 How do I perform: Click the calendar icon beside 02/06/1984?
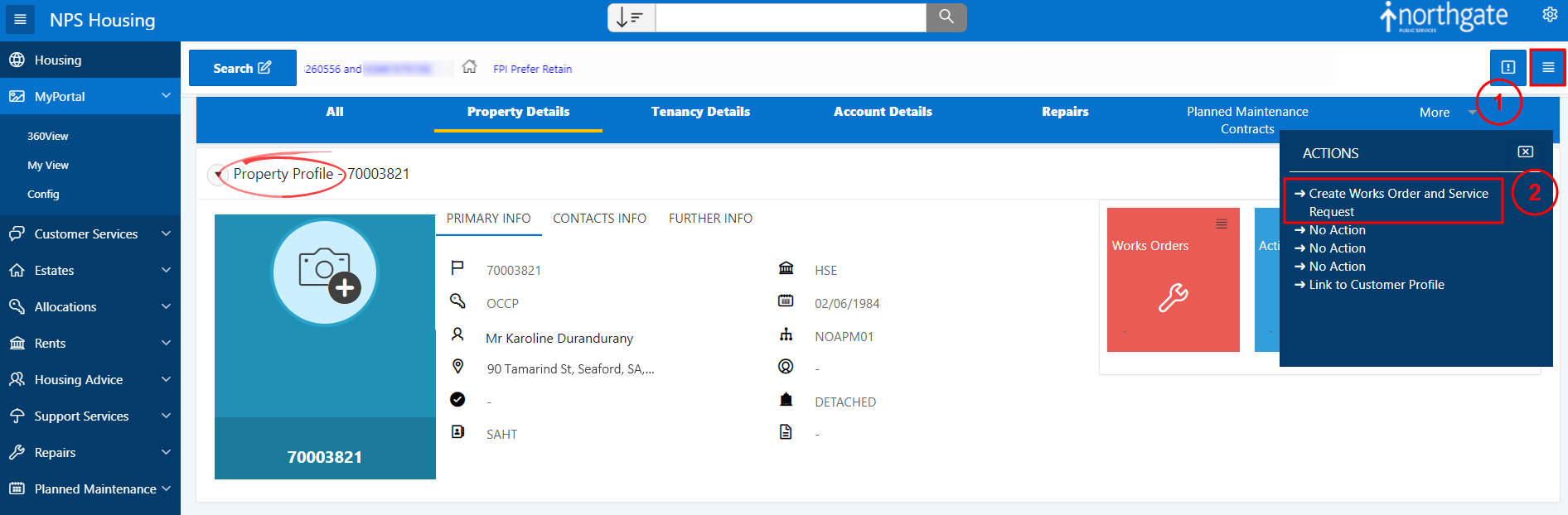tap(786, 301)
